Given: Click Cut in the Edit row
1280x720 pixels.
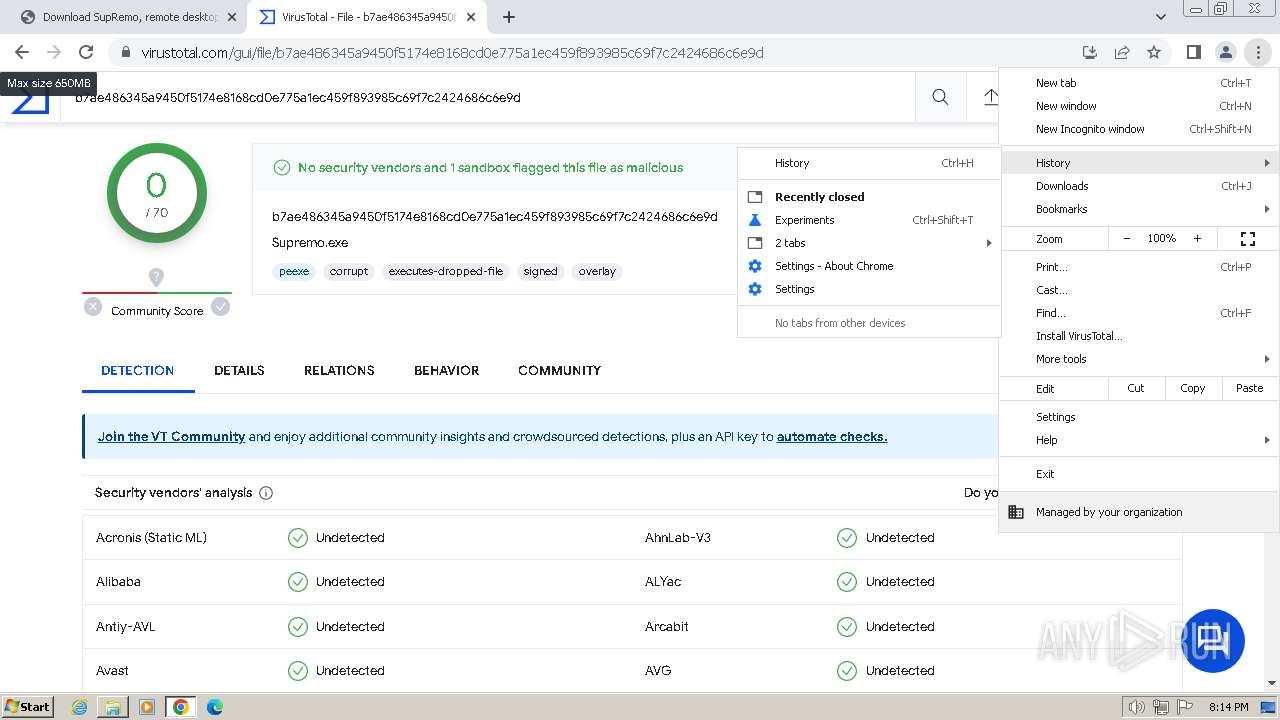Looking at the screenshot, I should click(1136, 388).
